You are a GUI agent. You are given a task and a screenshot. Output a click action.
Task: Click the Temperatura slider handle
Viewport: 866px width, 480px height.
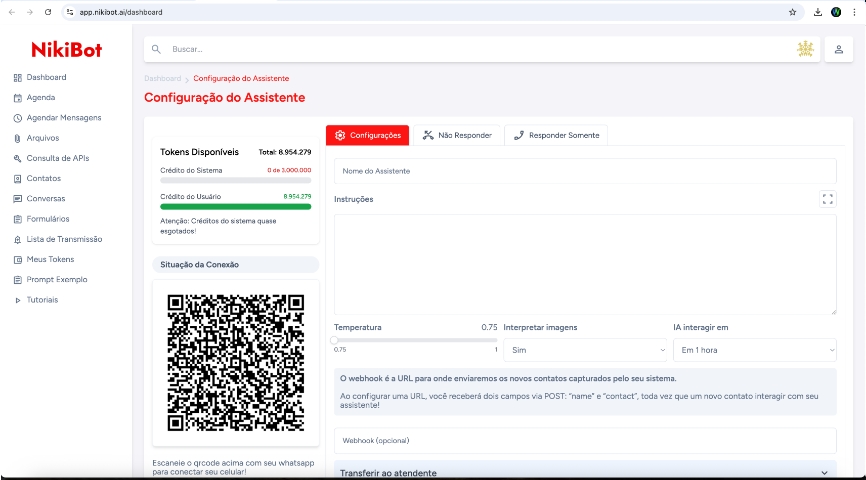coord(335,340)
